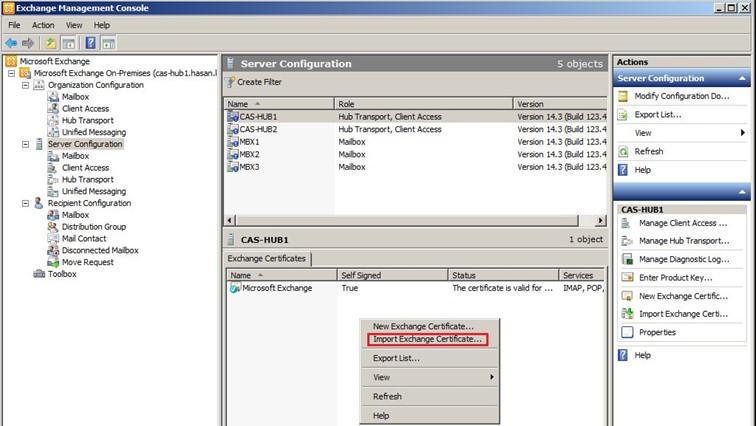
Task: Toggle the Action pane toolbar icon
Action: (x=108, y=43)
